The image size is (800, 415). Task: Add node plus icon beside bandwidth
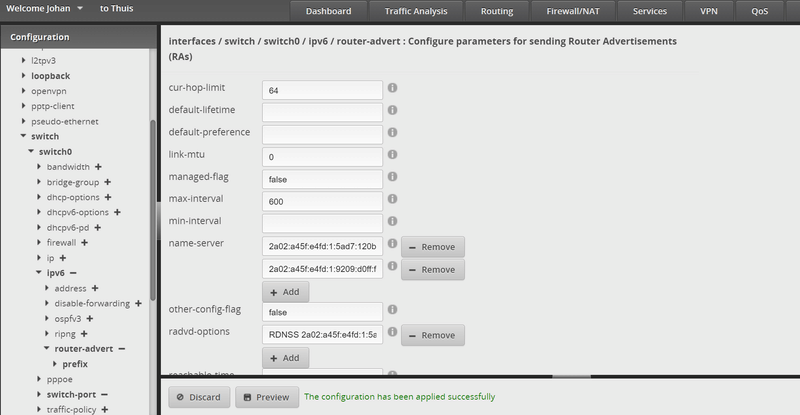pos(99,166)
